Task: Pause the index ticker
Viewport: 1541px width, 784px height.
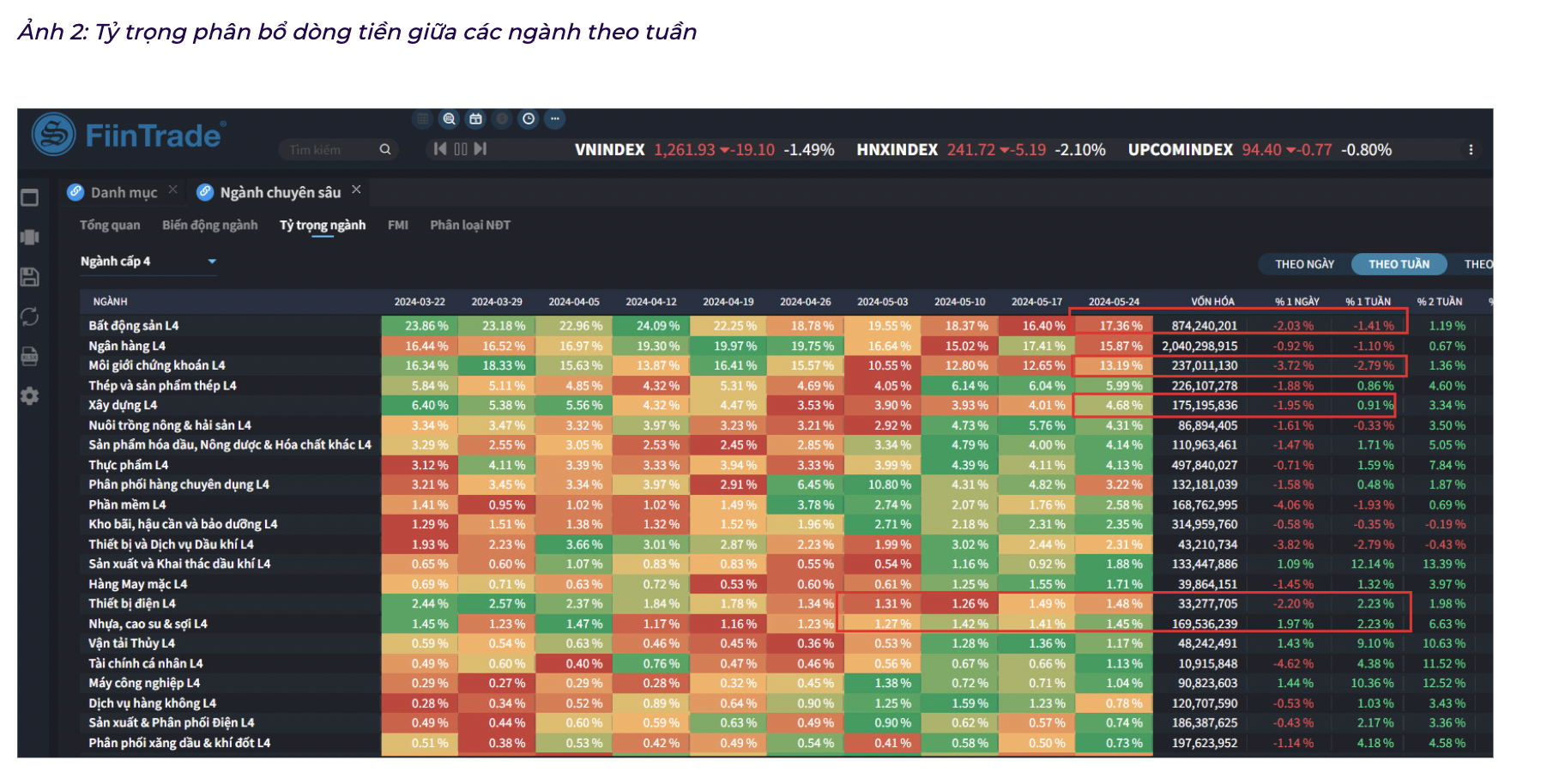Action: 461,149
